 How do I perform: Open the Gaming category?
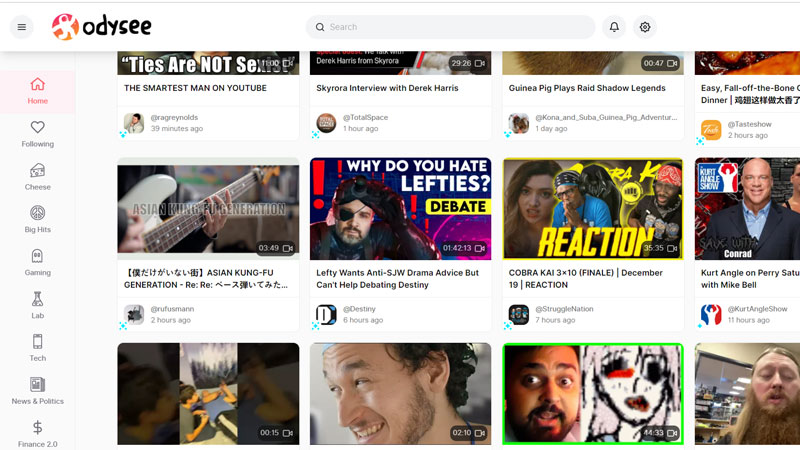[x=38, y=262]
